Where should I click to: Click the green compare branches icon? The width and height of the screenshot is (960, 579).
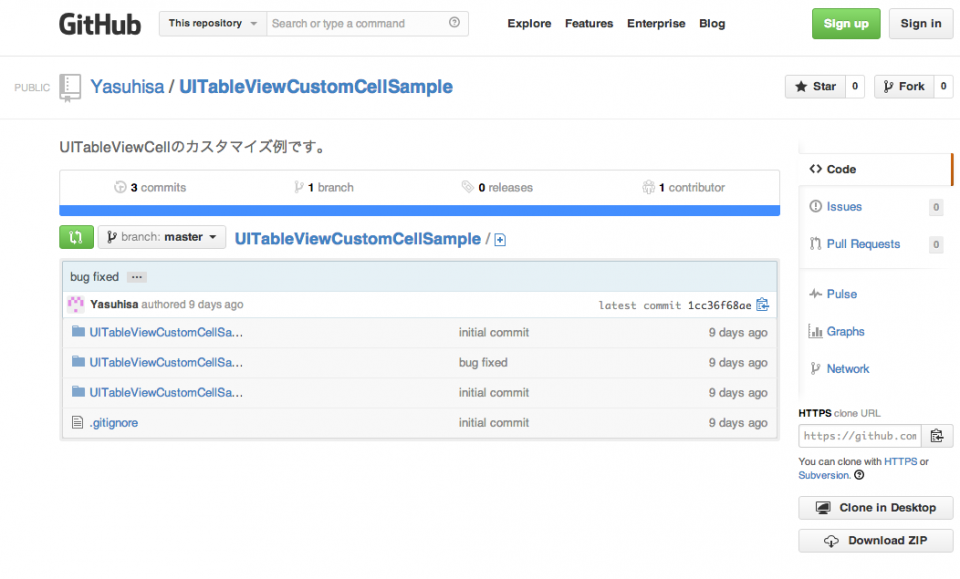(76, 237)
